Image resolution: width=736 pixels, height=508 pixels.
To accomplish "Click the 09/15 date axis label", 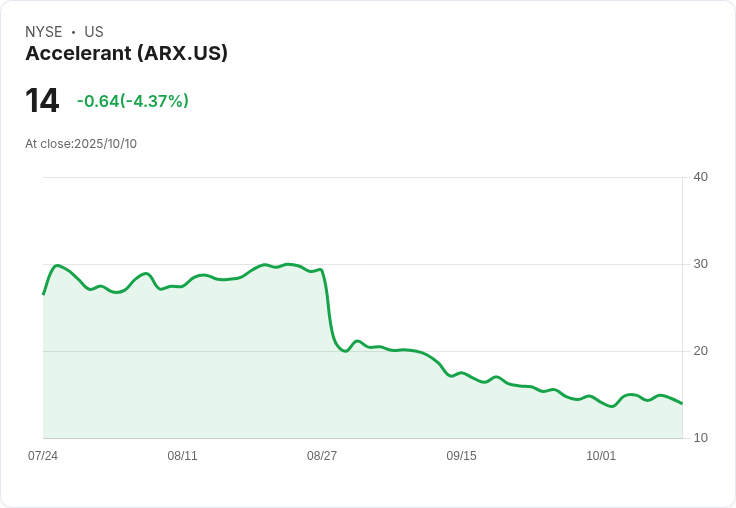I will 461,456.
